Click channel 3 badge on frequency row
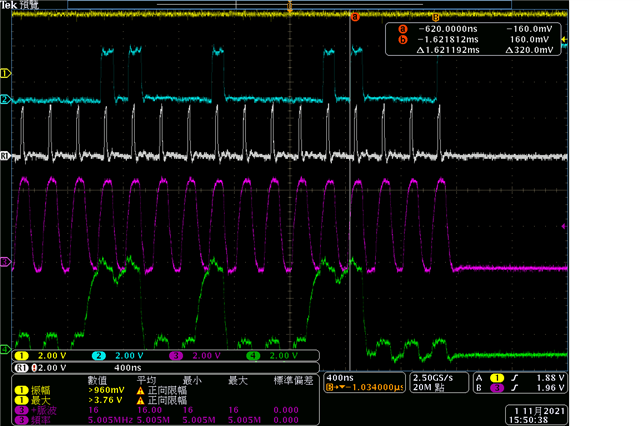640x426 pixels. [21, 420]
